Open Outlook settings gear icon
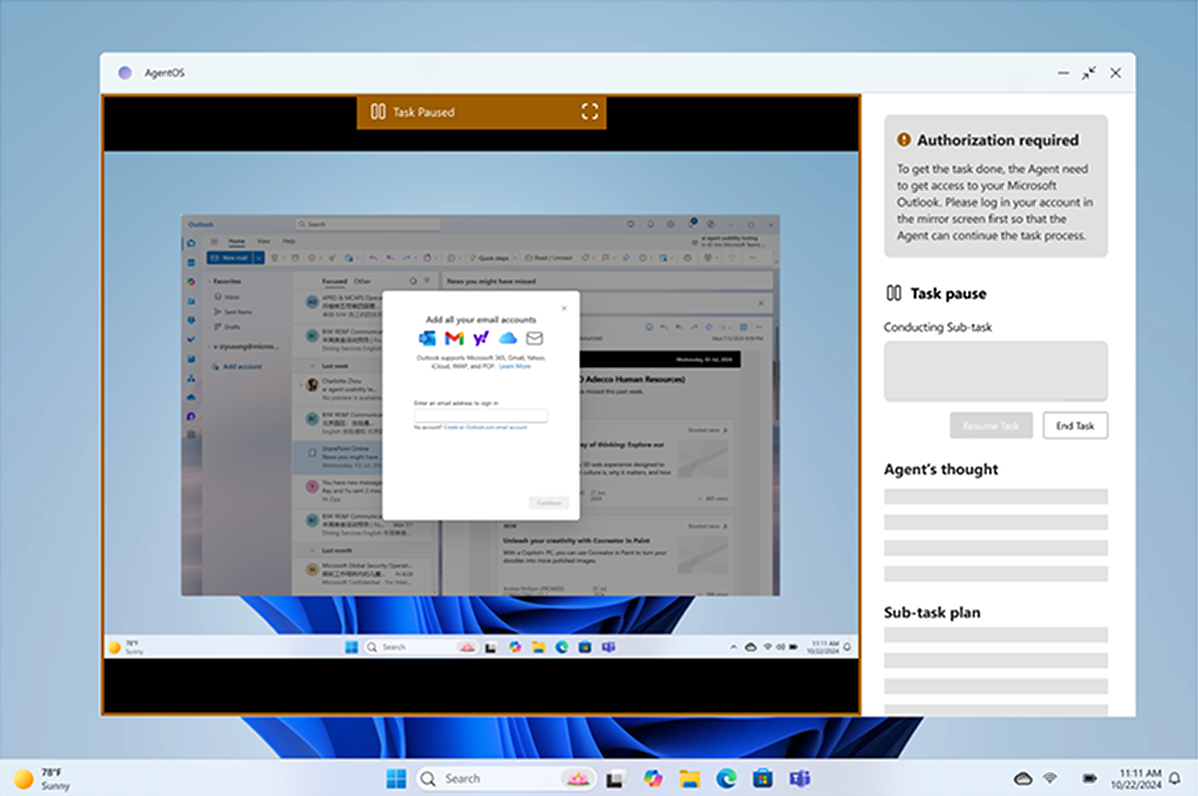1198x796 pixels. click(670, 225)
